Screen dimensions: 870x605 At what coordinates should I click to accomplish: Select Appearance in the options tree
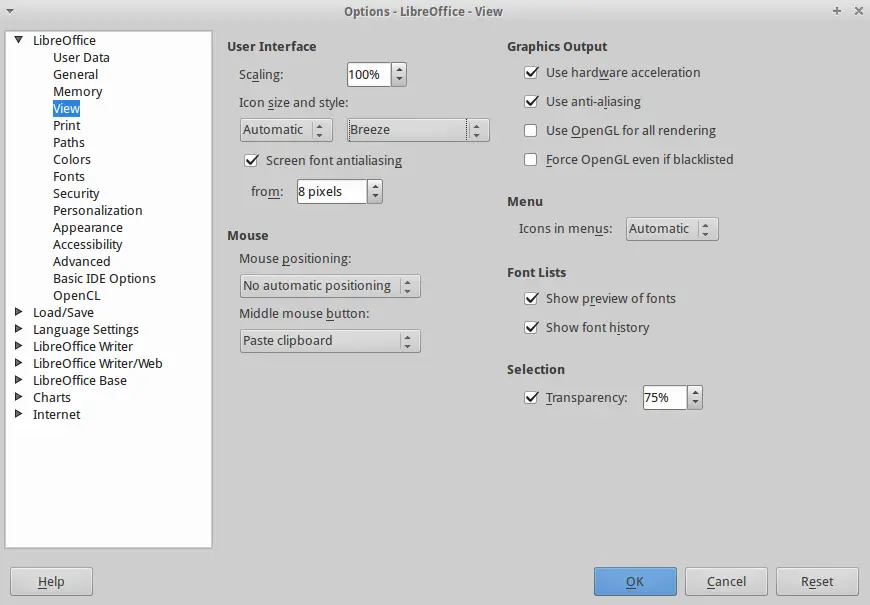coord(88,228)
